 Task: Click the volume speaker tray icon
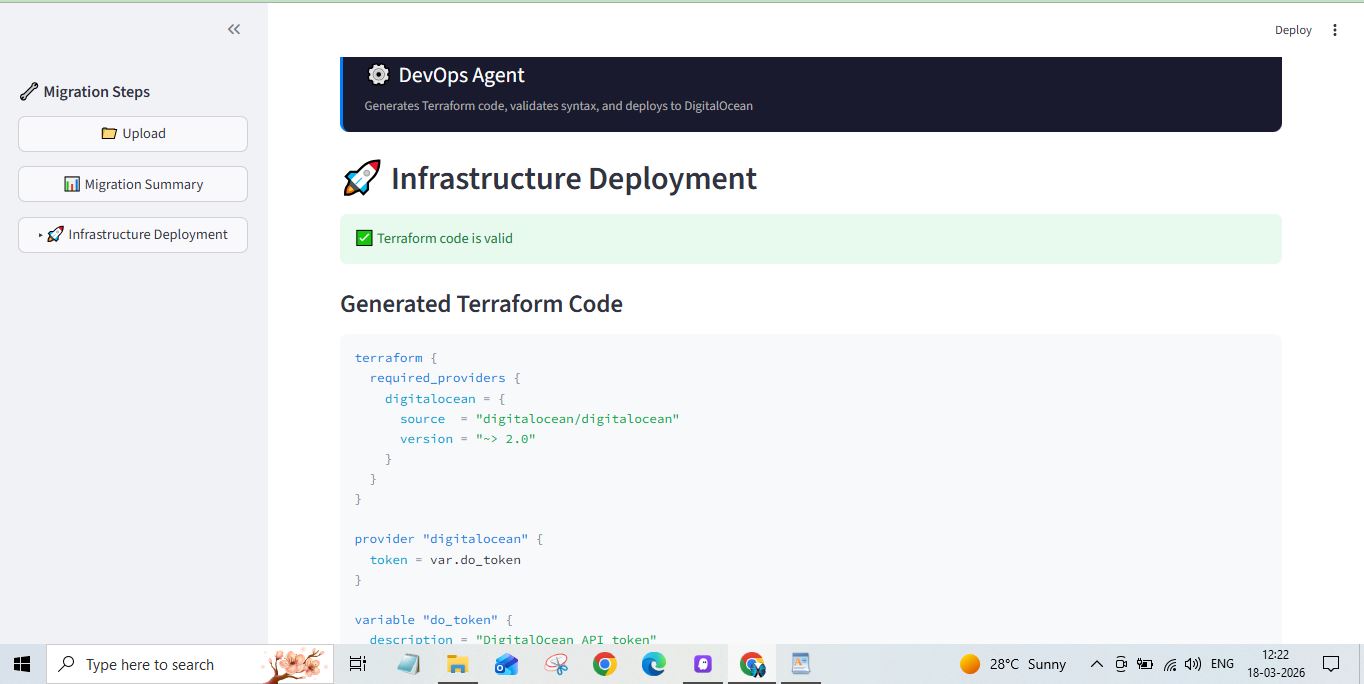(x=1192, y=664)
